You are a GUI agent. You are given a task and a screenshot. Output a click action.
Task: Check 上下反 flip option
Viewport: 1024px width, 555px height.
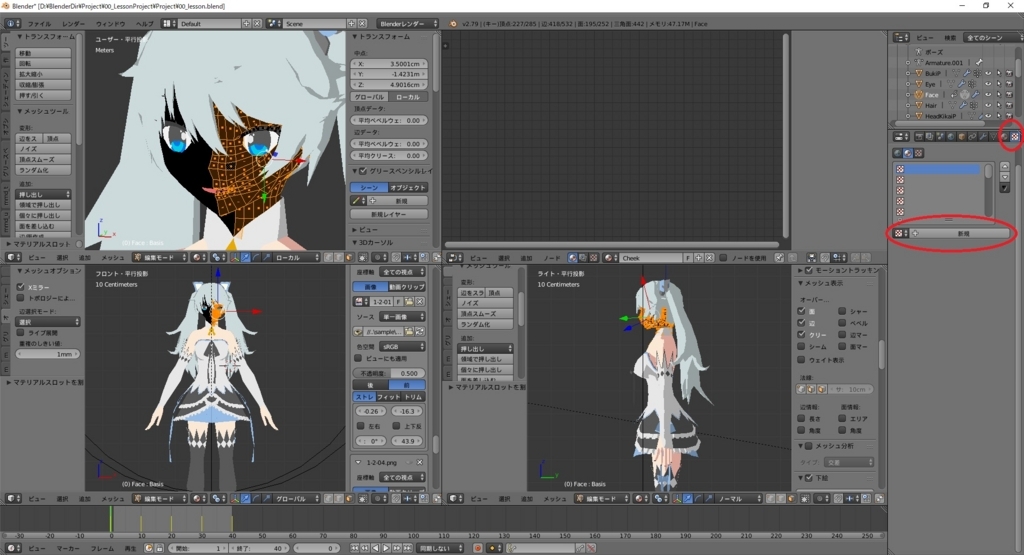click(x=396, y=426)
